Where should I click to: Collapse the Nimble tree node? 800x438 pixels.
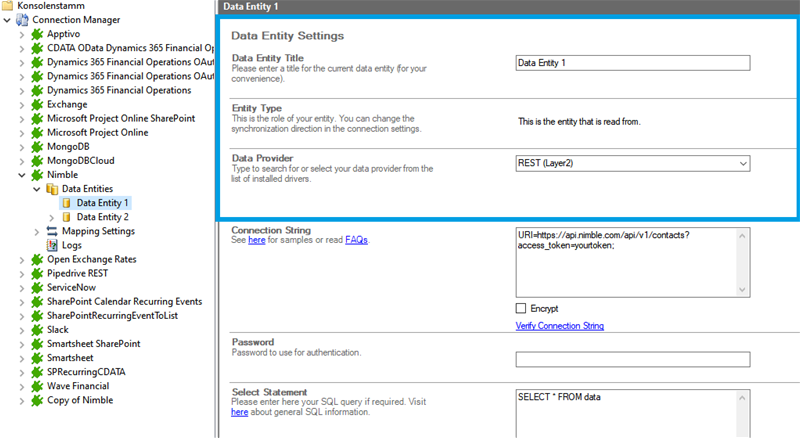pos(23,175)
